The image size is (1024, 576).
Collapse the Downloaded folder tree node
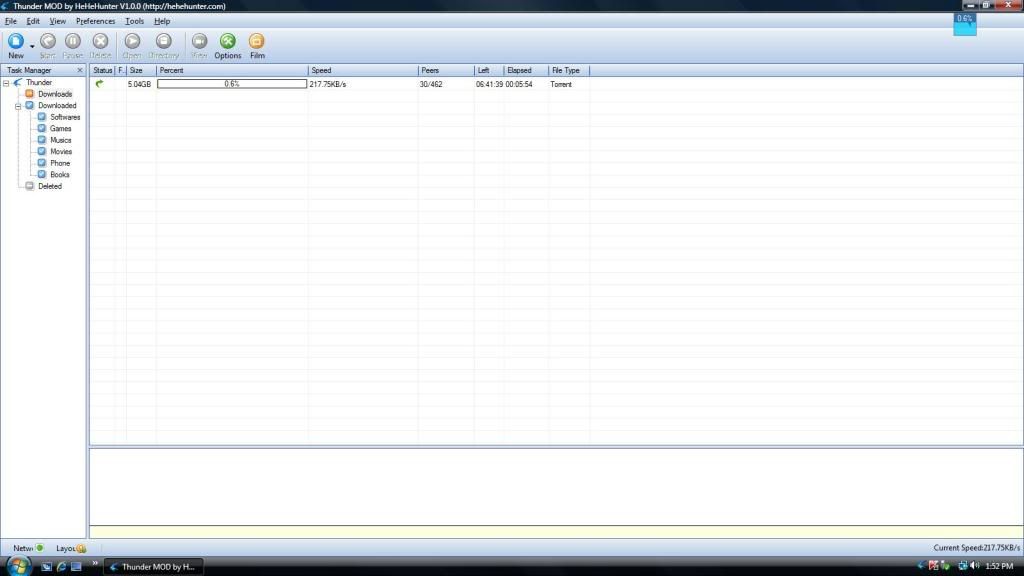click(18, 106)
